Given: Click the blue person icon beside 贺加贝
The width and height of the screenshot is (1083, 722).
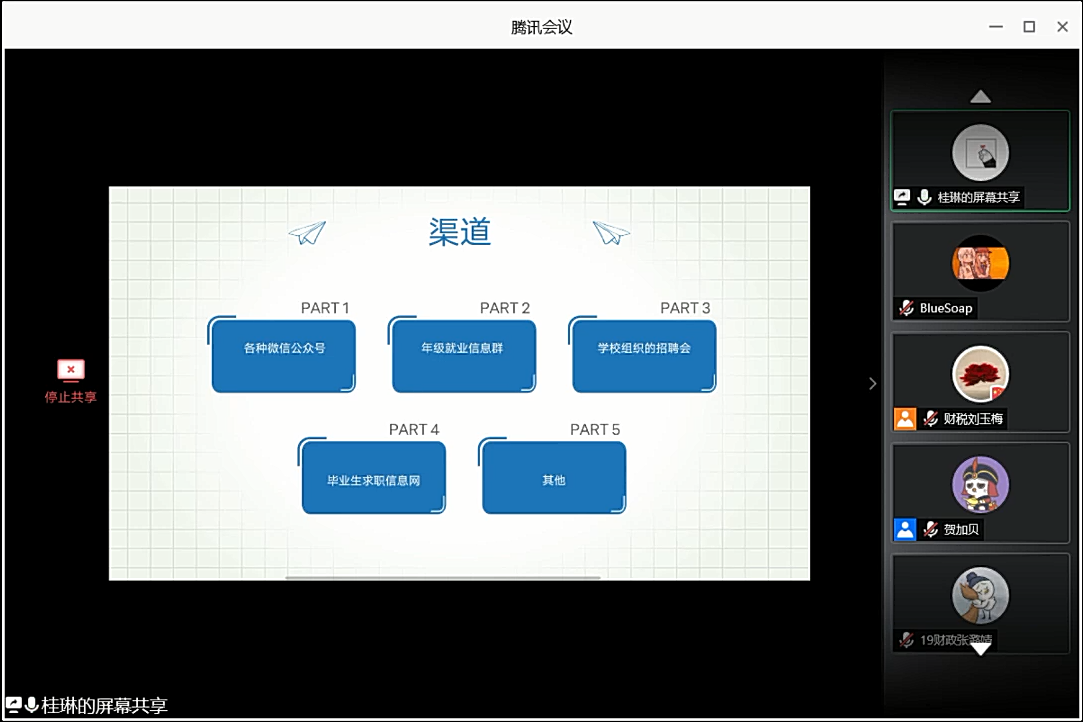Looking at the screenshot, I should point(905,530).
